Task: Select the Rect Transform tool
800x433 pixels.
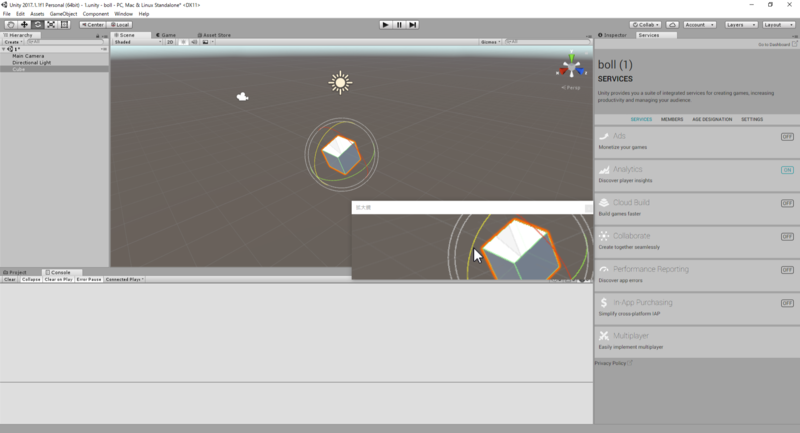Action: click(64, 24)
